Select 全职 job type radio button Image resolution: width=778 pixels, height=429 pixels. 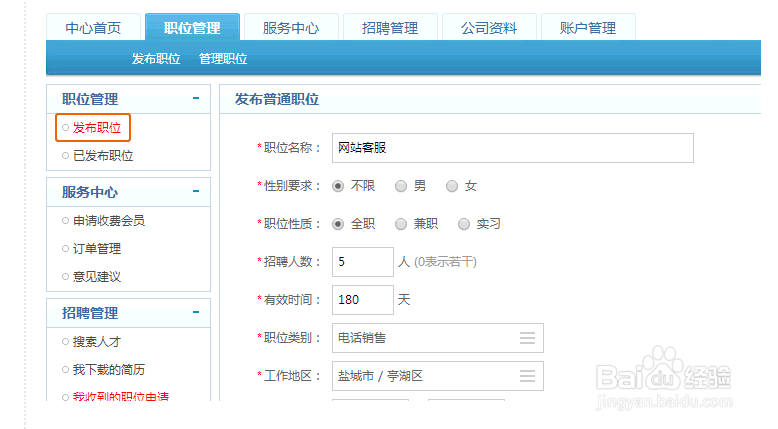(338, 224)
